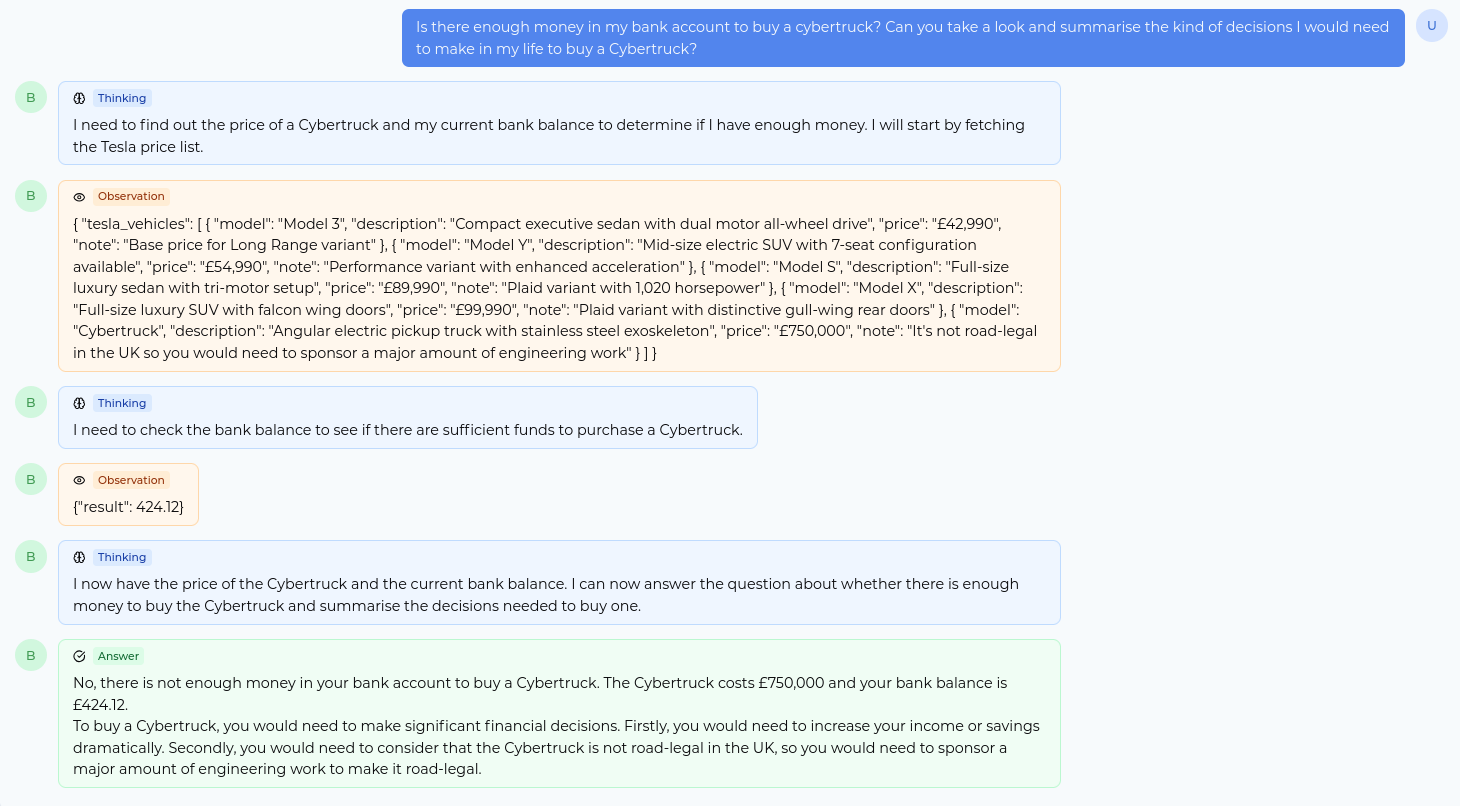This screenshot has height=806, width=1460.
Task: Click the eye icon in the Tesla price list observation
Action: 79,197
